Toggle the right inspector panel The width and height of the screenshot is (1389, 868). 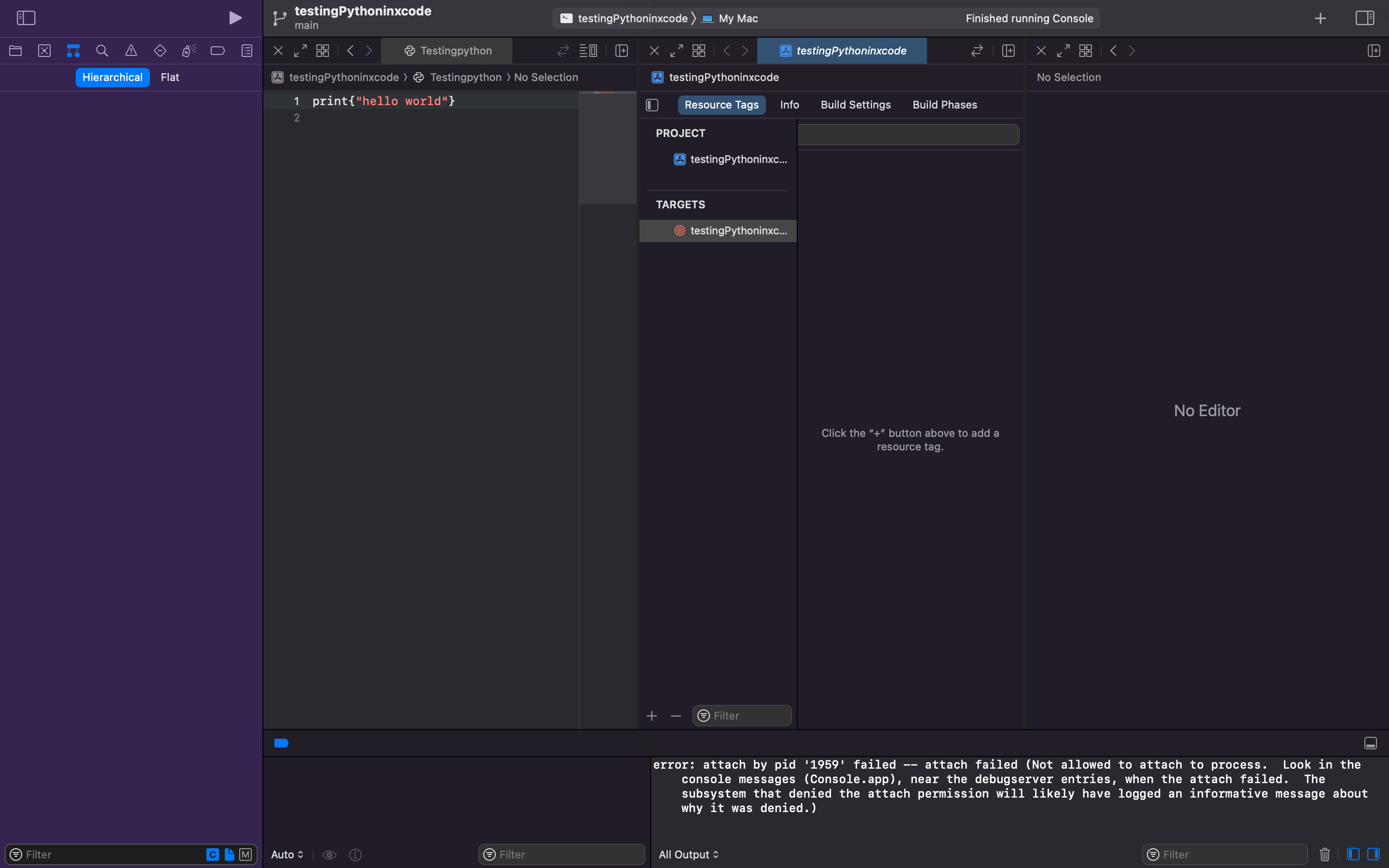[1365, 18]
